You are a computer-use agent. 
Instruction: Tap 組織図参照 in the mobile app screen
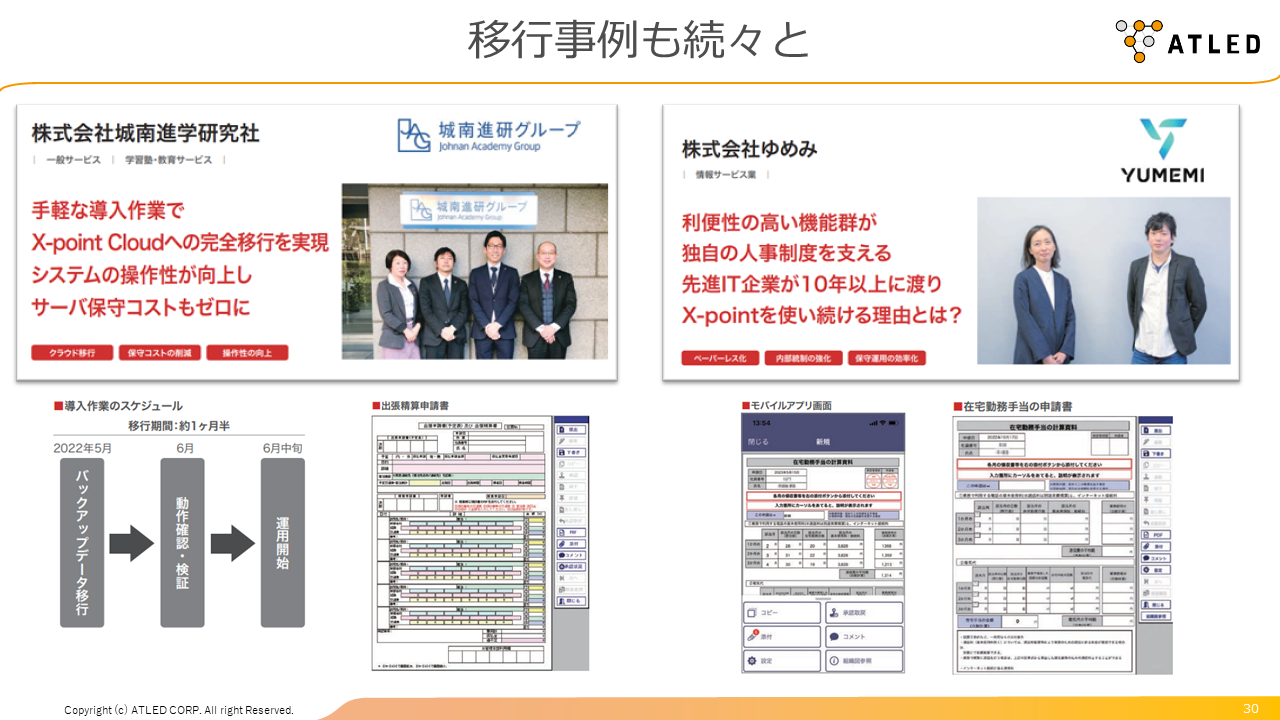864,661
